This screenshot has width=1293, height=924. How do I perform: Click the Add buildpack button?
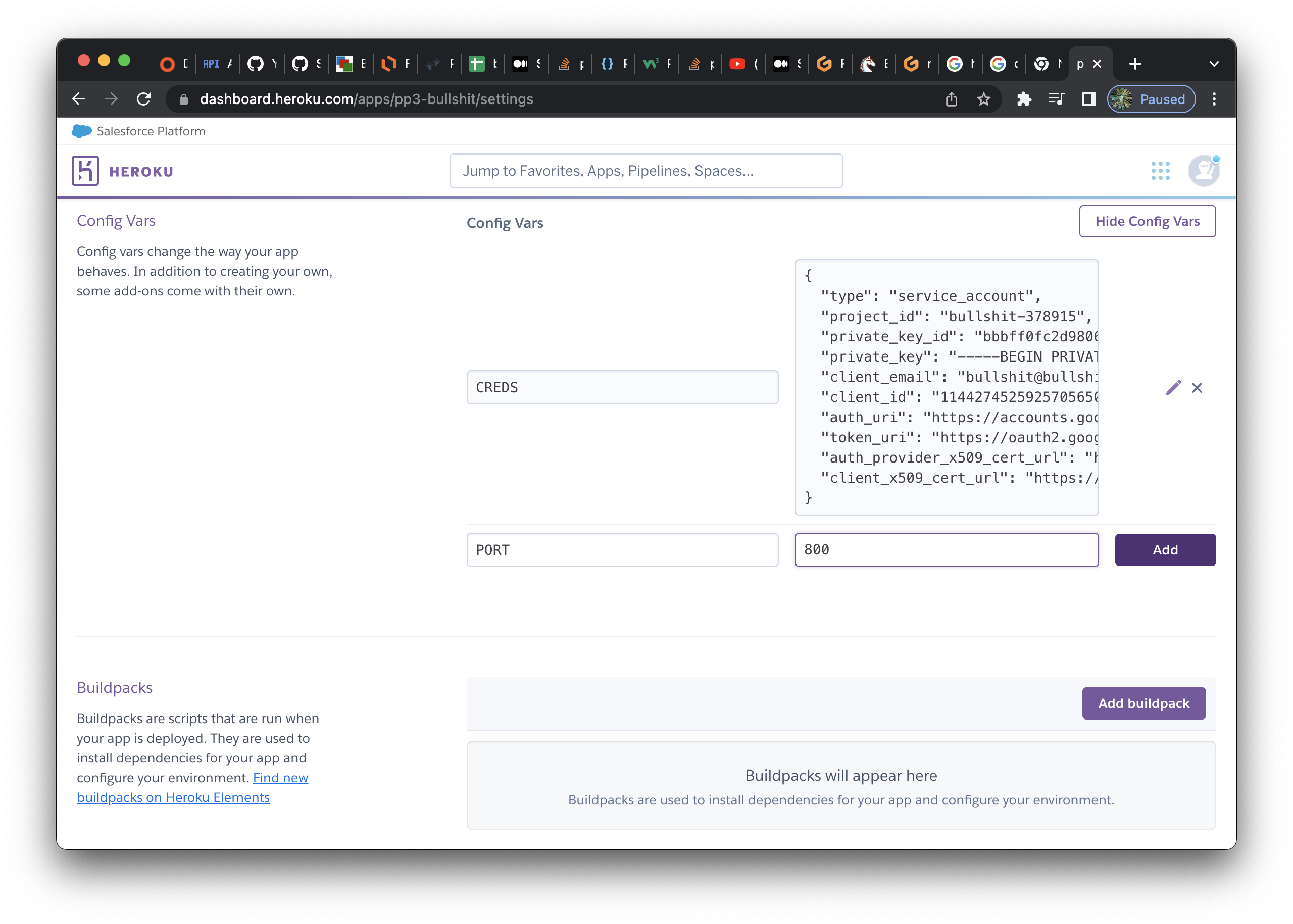coord(1143,703)
